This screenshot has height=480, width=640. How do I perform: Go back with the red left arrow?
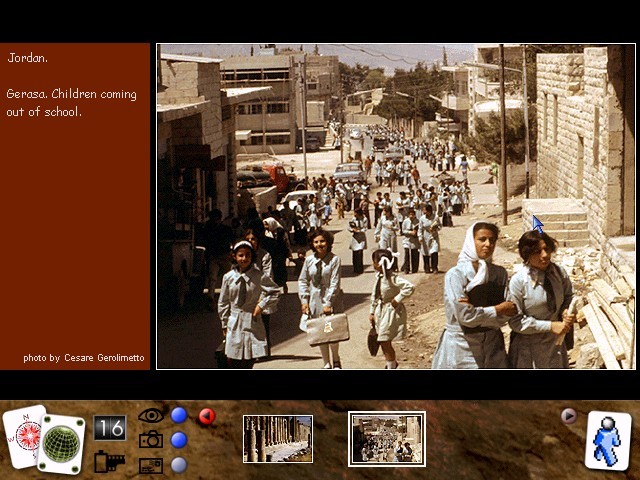(207, 416)
